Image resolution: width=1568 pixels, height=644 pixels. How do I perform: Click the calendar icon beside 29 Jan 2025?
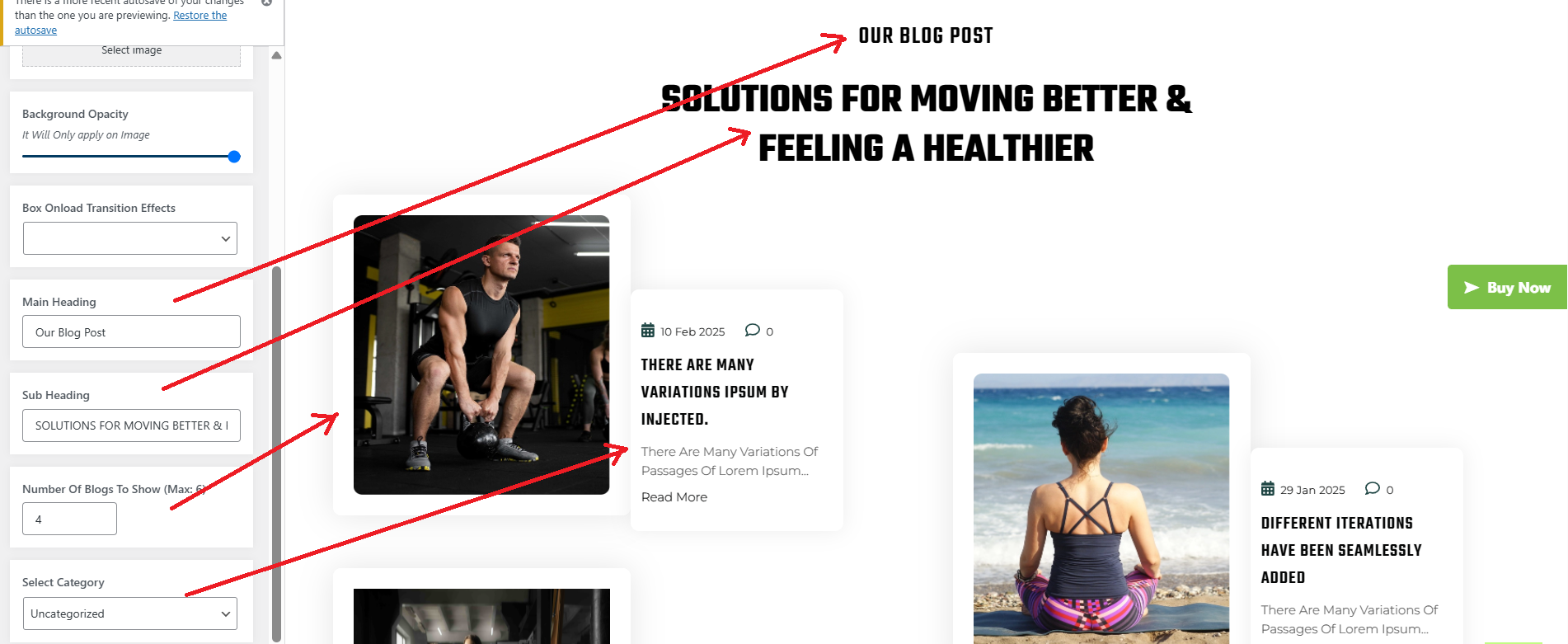[1268, 489]
